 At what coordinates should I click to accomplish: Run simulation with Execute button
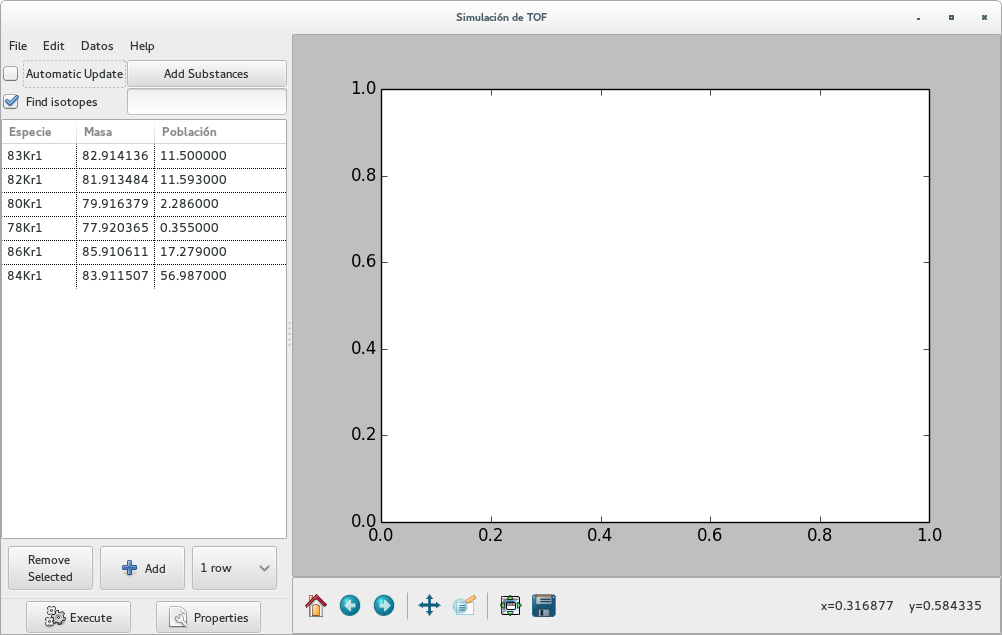pos(79,618)
